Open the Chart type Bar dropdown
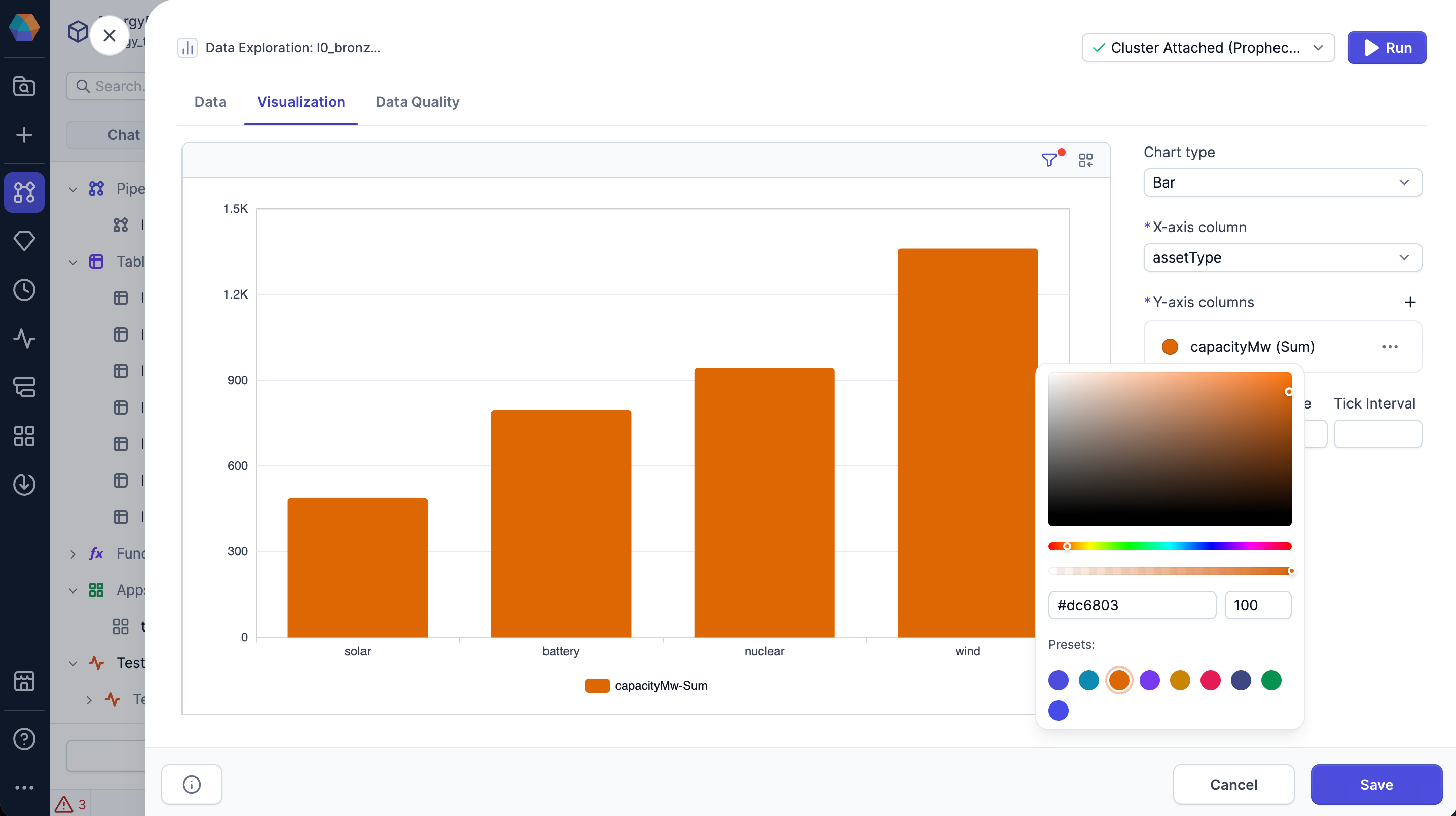Screen dimensions: 1456x816 (1281, 182)
